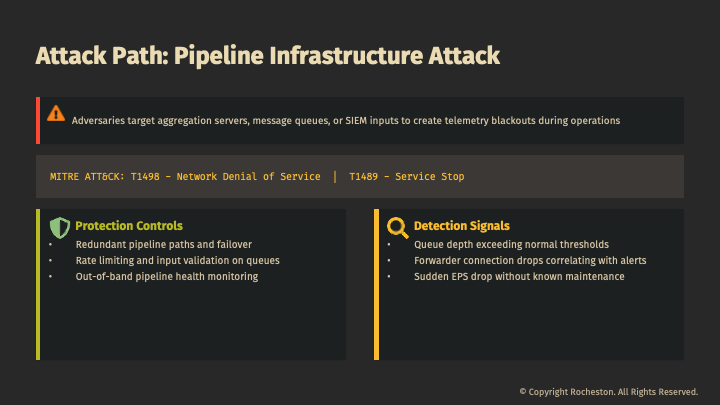
Task: Select the Detection Signals heading
Action: click(461, 226)
